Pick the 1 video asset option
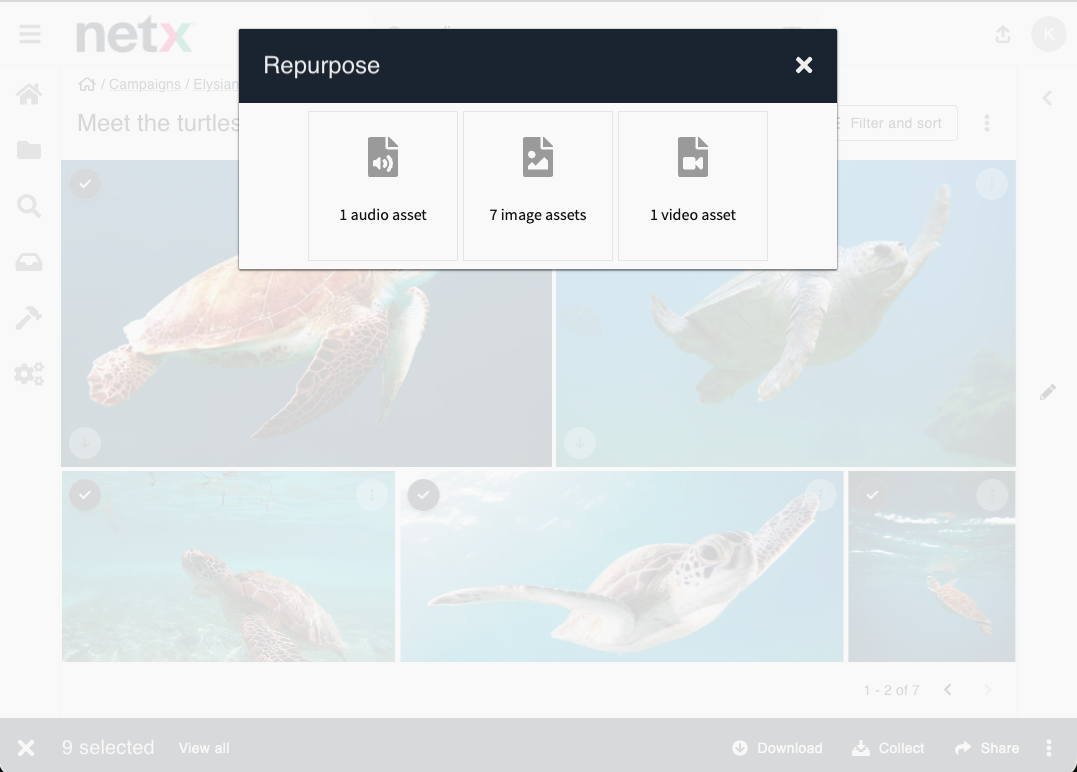 point(693,185)
